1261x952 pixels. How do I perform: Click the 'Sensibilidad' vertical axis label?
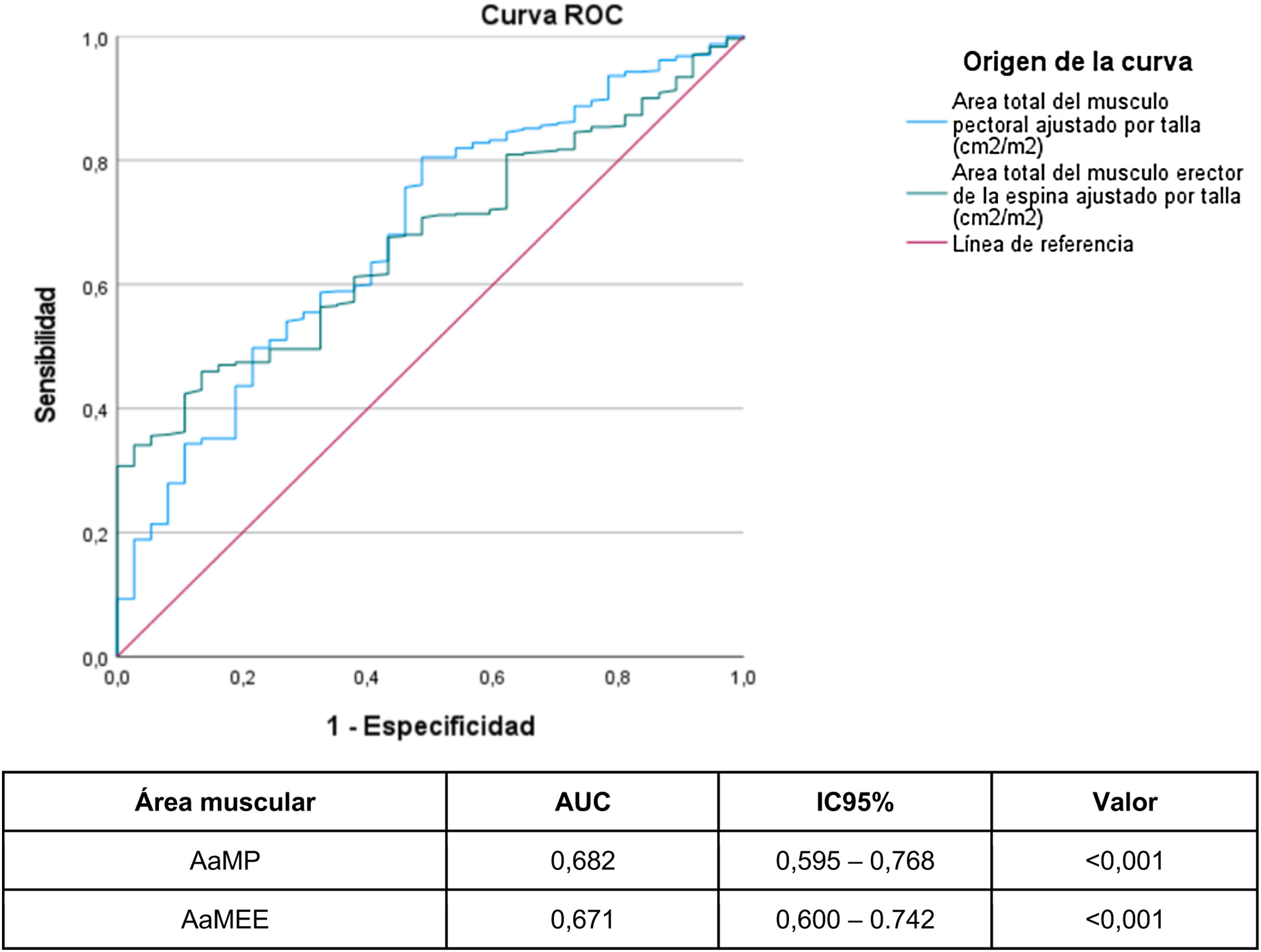(46, 355)
